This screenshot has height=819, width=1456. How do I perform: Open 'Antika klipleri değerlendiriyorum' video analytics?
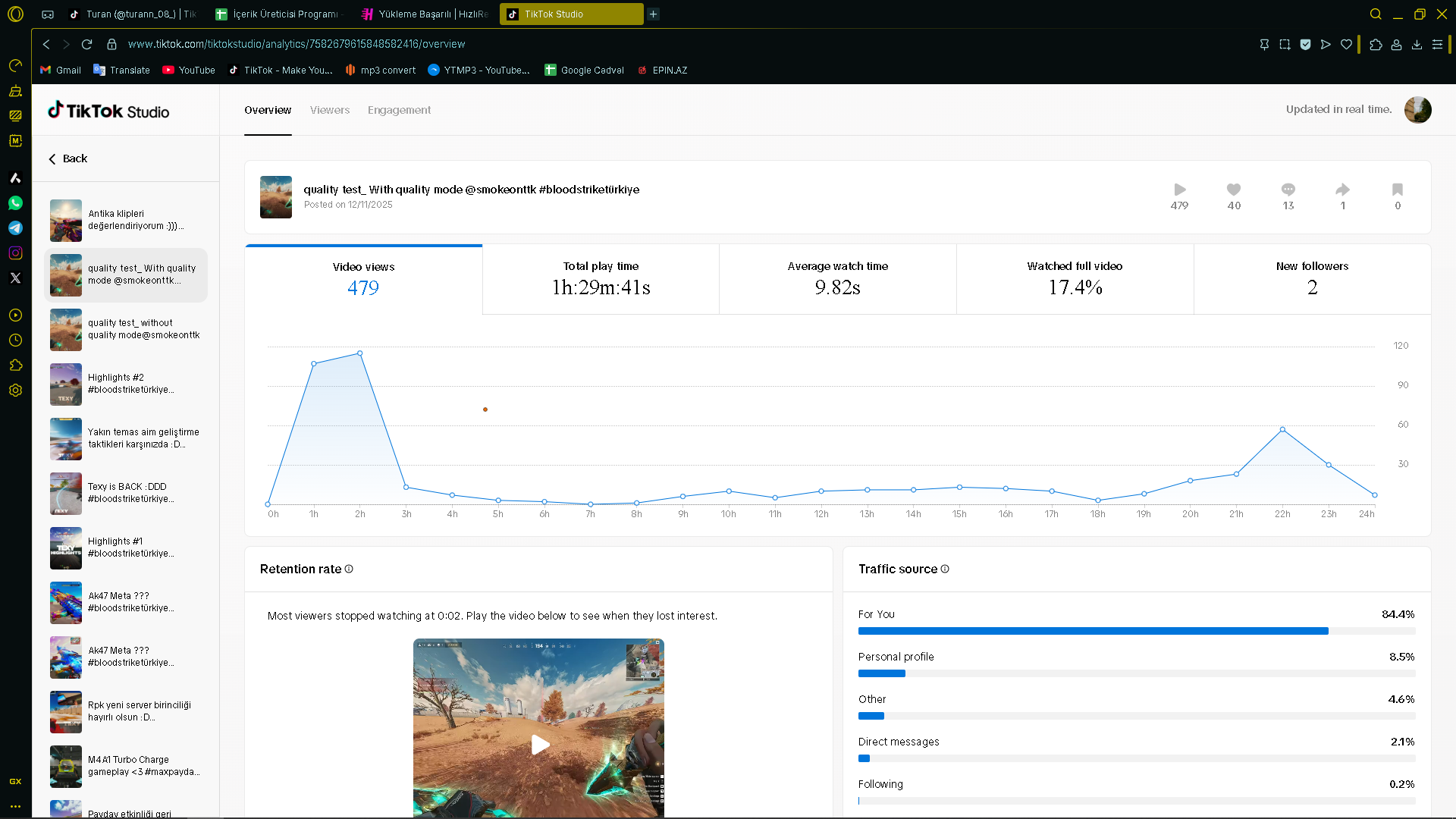click(126, 221)
